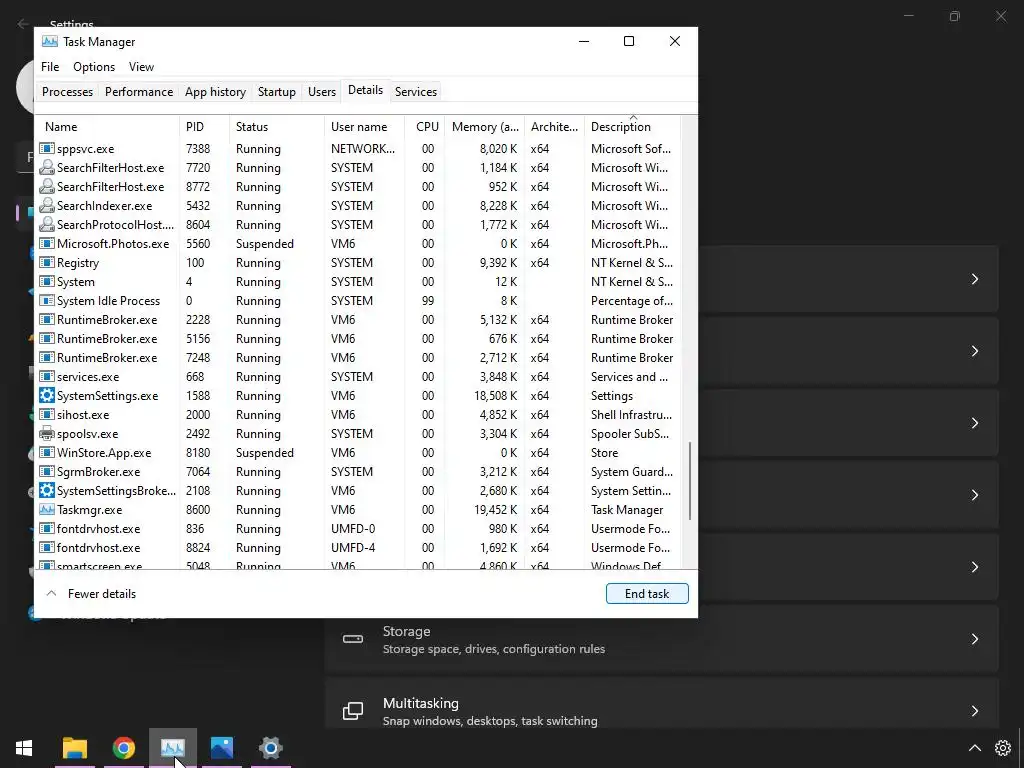
Task: Select the System process name
Action: point(76,282)
